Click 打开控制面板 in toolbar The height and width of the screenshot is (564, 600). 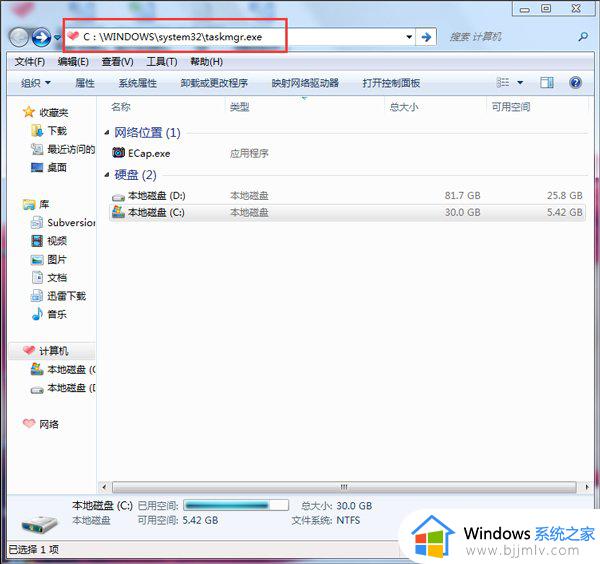pos(391,83)
